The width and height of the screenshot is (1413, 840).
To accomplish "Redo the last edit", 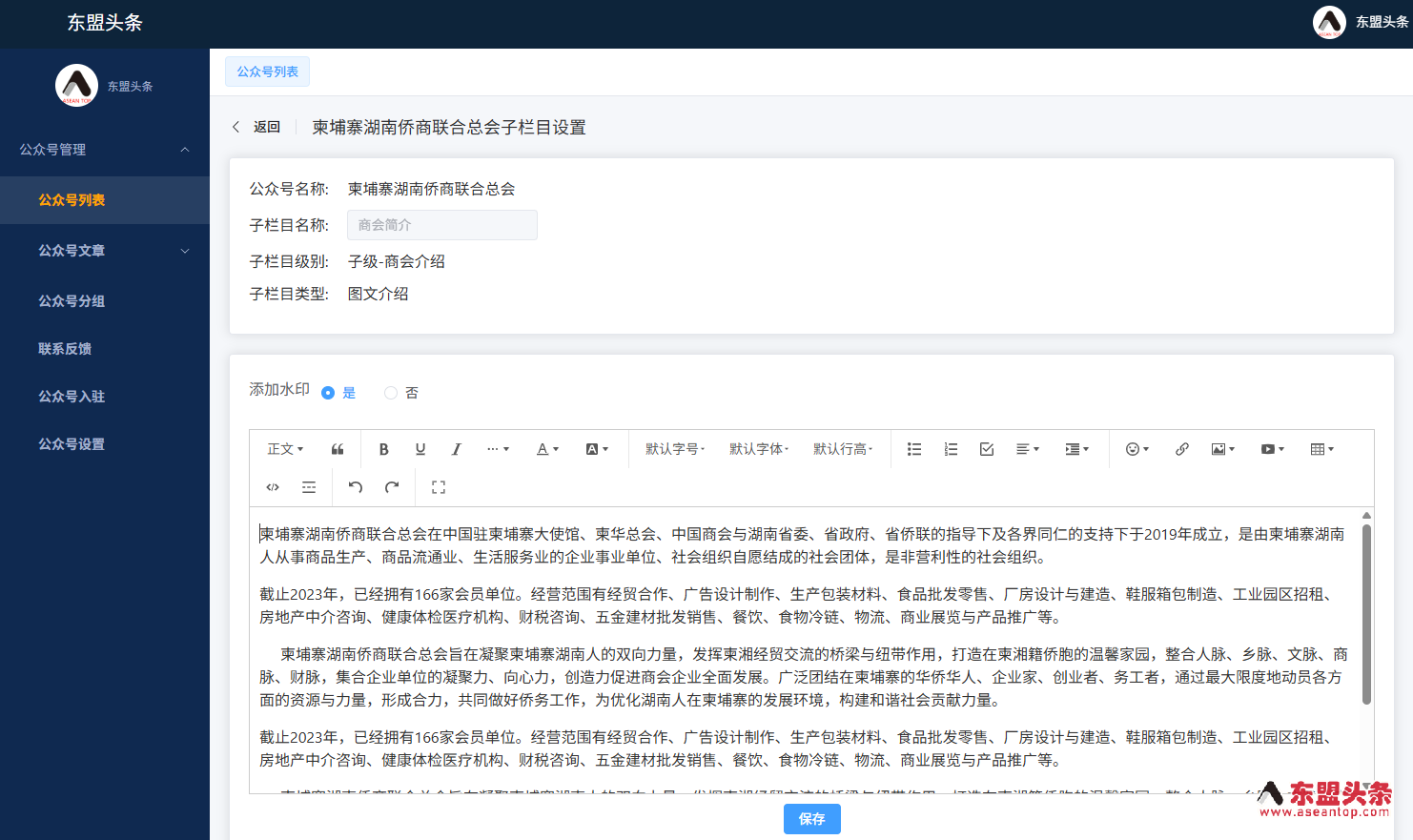I will point(392,487).
